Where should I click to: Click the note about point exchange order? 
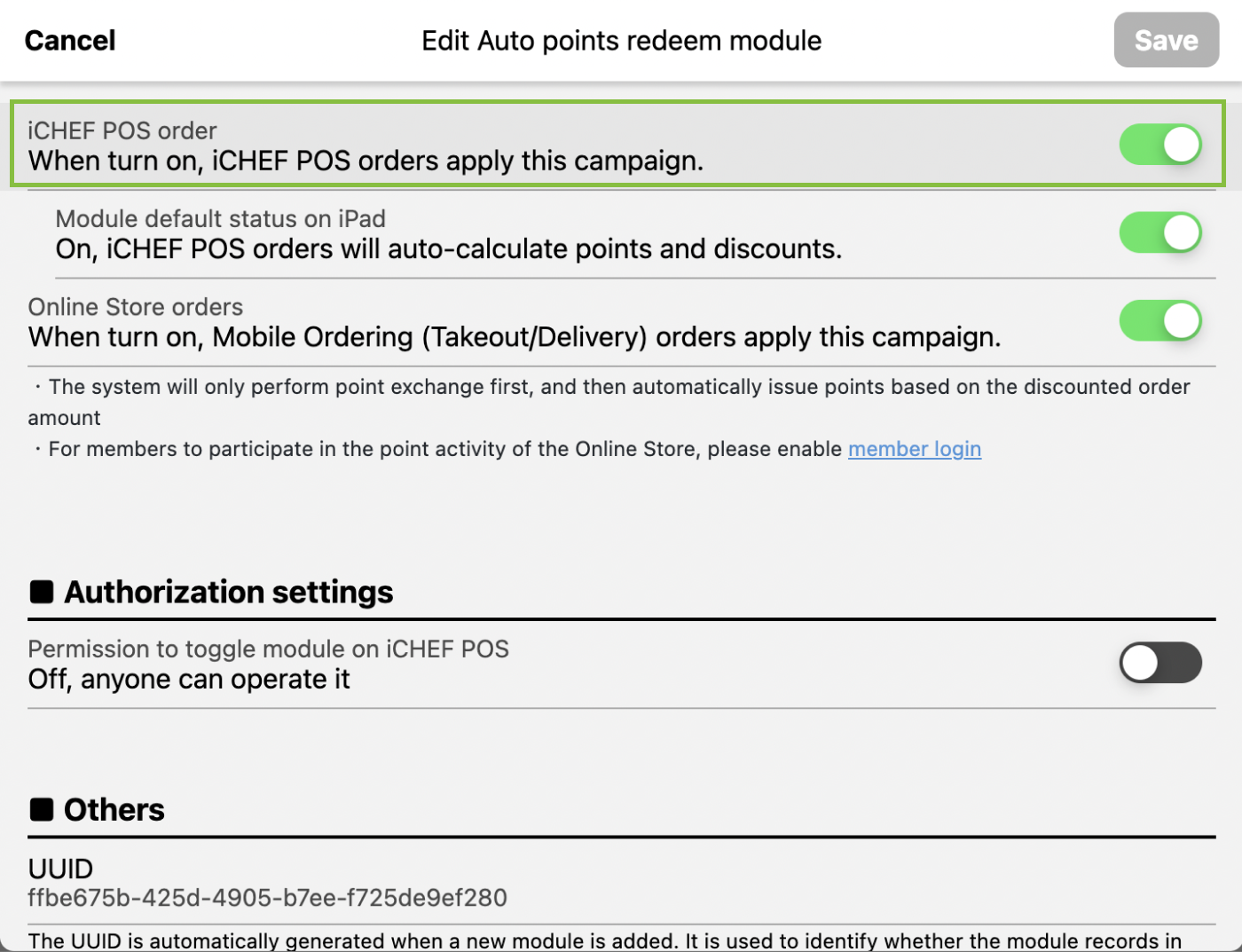612,388
